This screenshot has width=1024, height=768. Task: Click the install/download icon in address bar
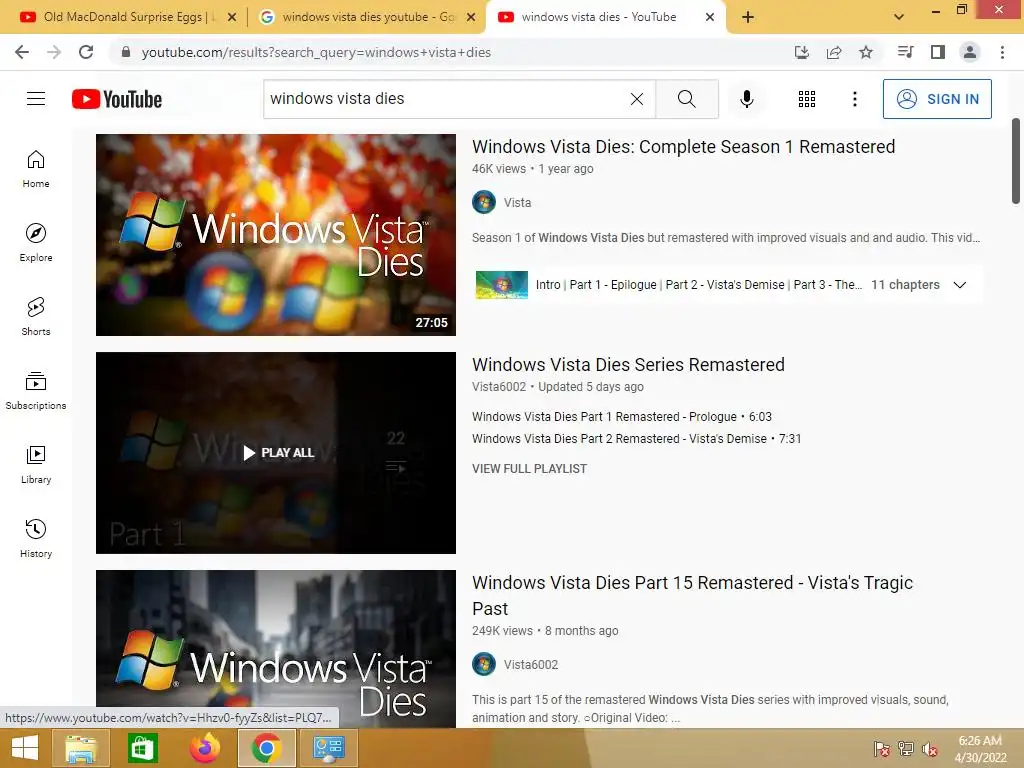802,52
